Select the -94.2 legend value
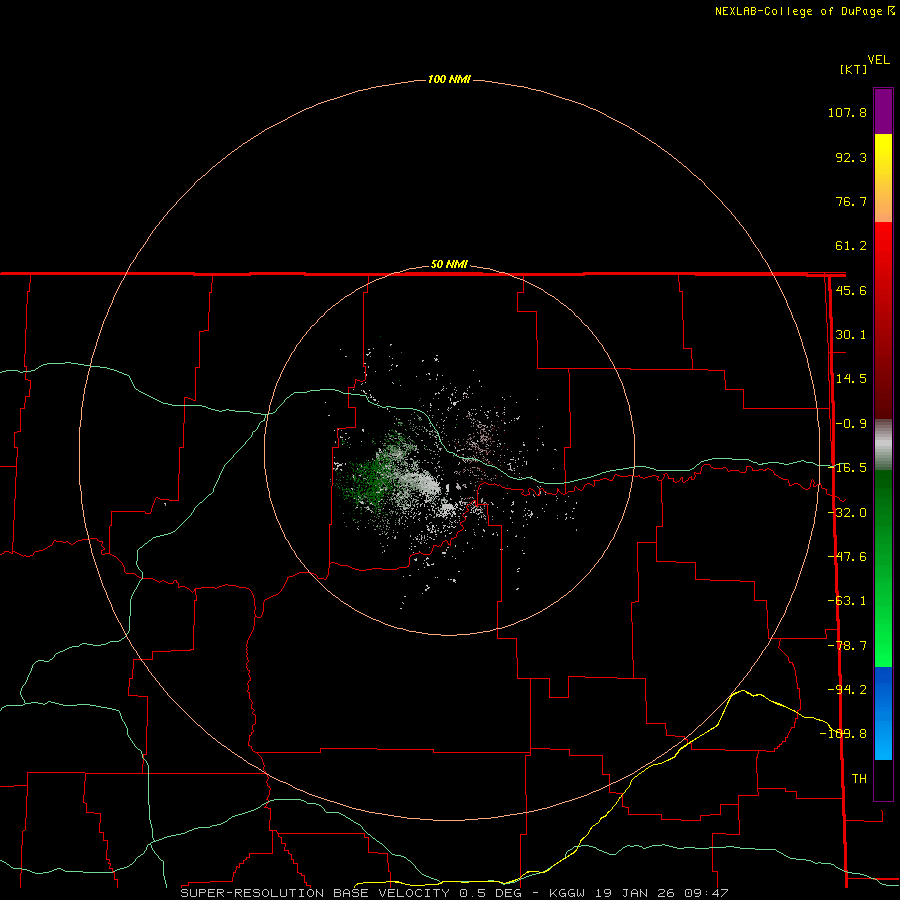This screenshot has height=900, width=900. (x=847, y=689)
